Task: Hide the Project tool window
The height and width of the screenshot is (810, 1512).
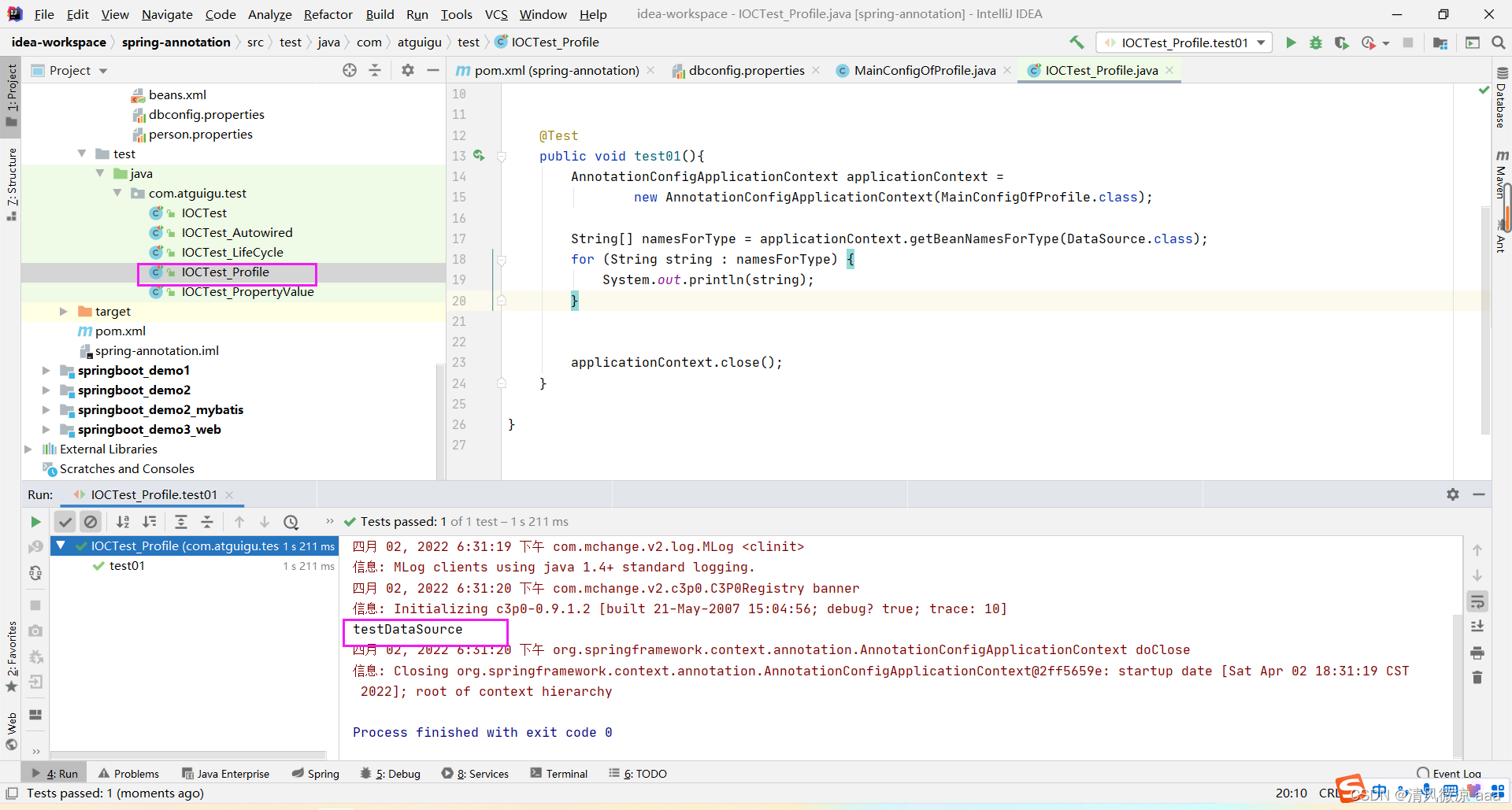Action: (x=432, y=70)
